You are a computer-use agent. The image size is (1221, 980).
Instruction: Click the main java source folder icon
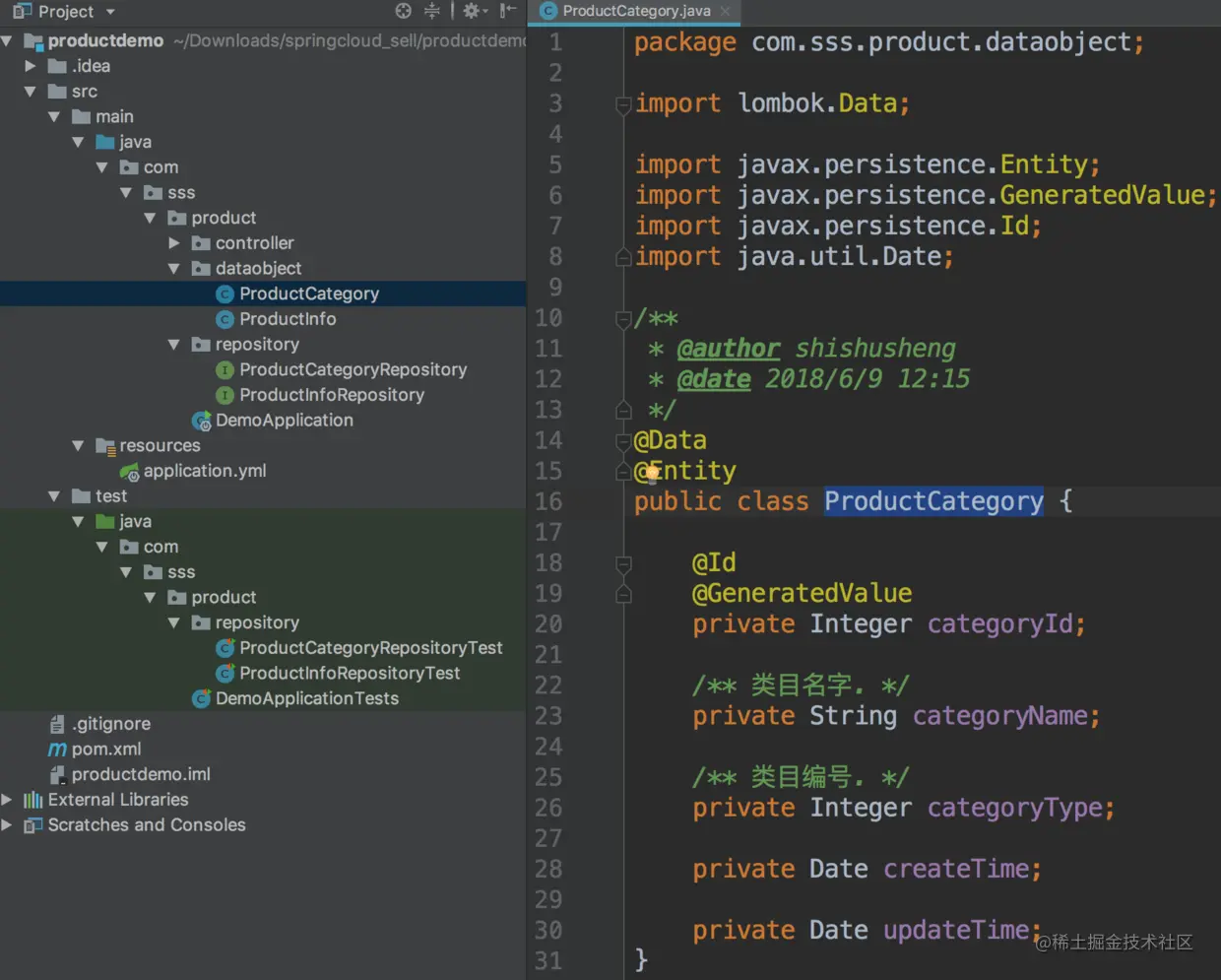click(x=105, y=142)
